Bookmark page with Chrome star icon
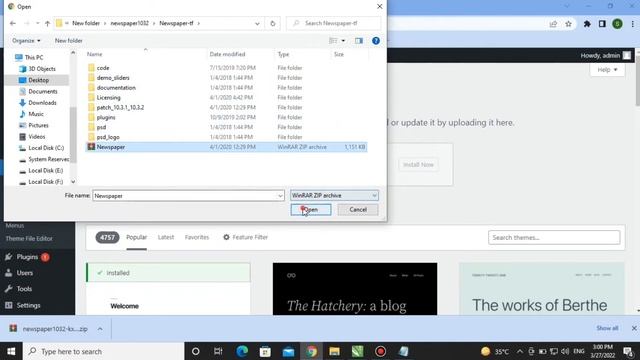The width and height of the screenshot is (640, 360). 568,24
